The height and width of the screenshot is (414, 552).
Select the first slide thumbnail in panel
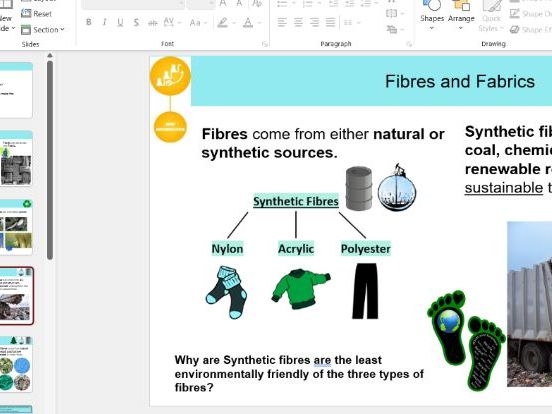[x=16, y=90]
